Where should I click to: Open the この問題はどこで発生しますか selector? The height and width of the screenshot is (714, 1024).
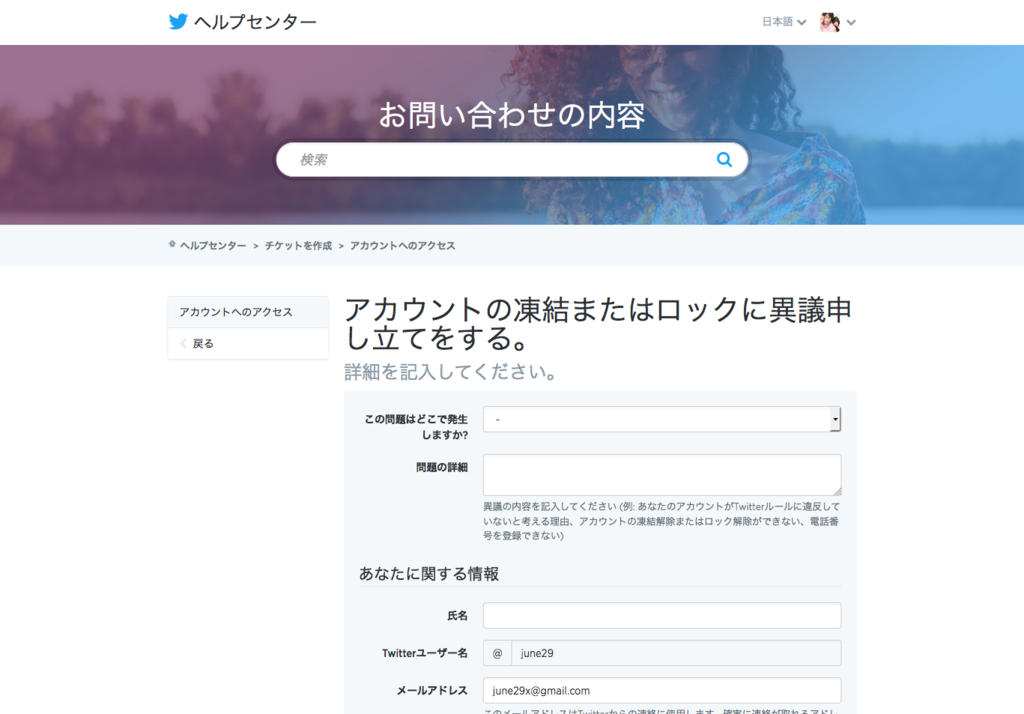662,419
